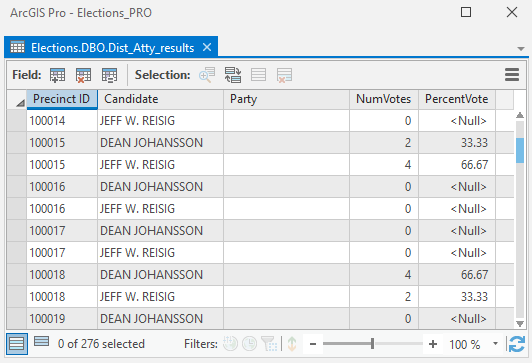Click the Party column header
The height and width of the screenshot is (363, 532).
(x=286, y=99)
